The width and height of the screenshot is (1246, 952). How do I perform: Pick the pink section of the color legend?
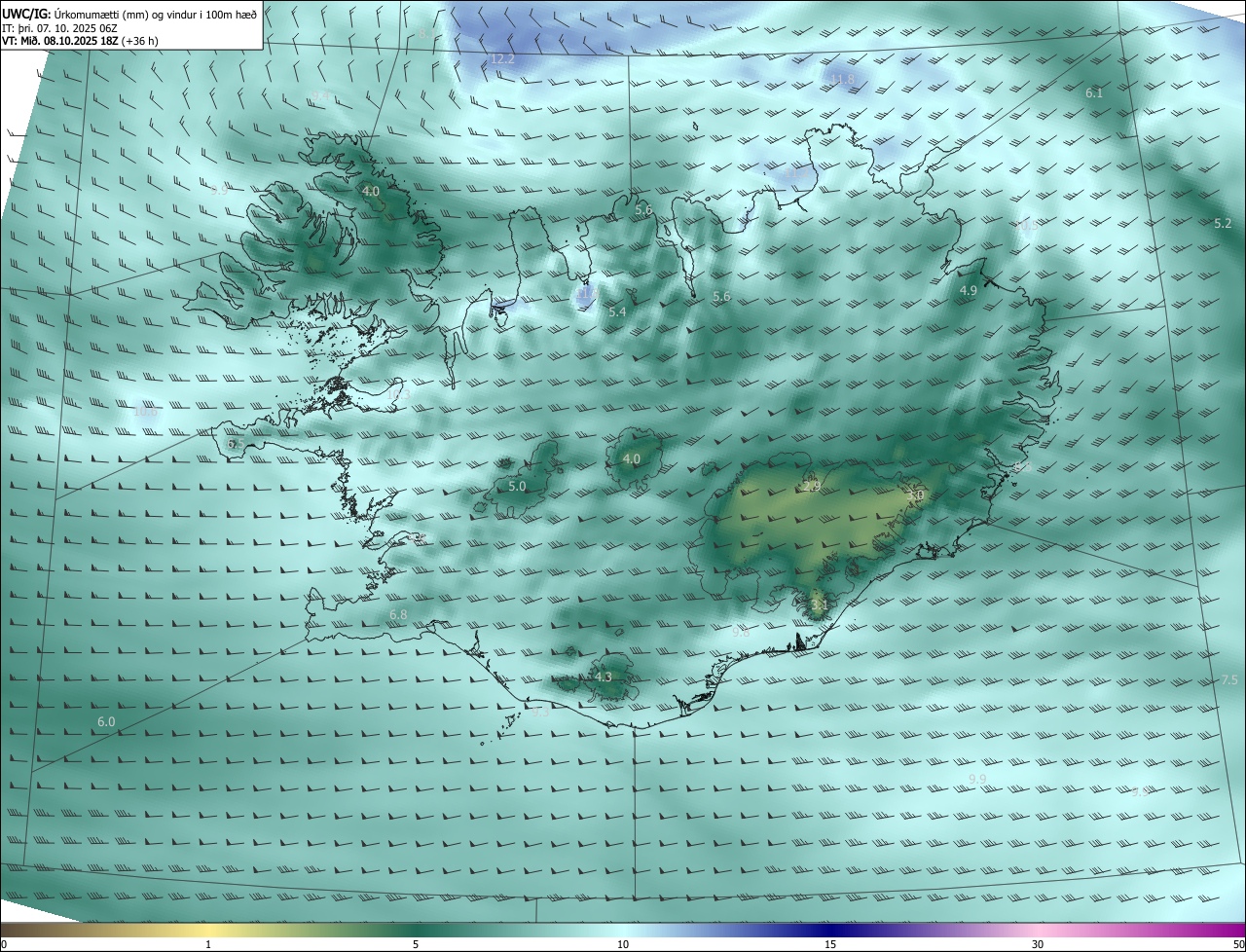tap(1038, 930)
